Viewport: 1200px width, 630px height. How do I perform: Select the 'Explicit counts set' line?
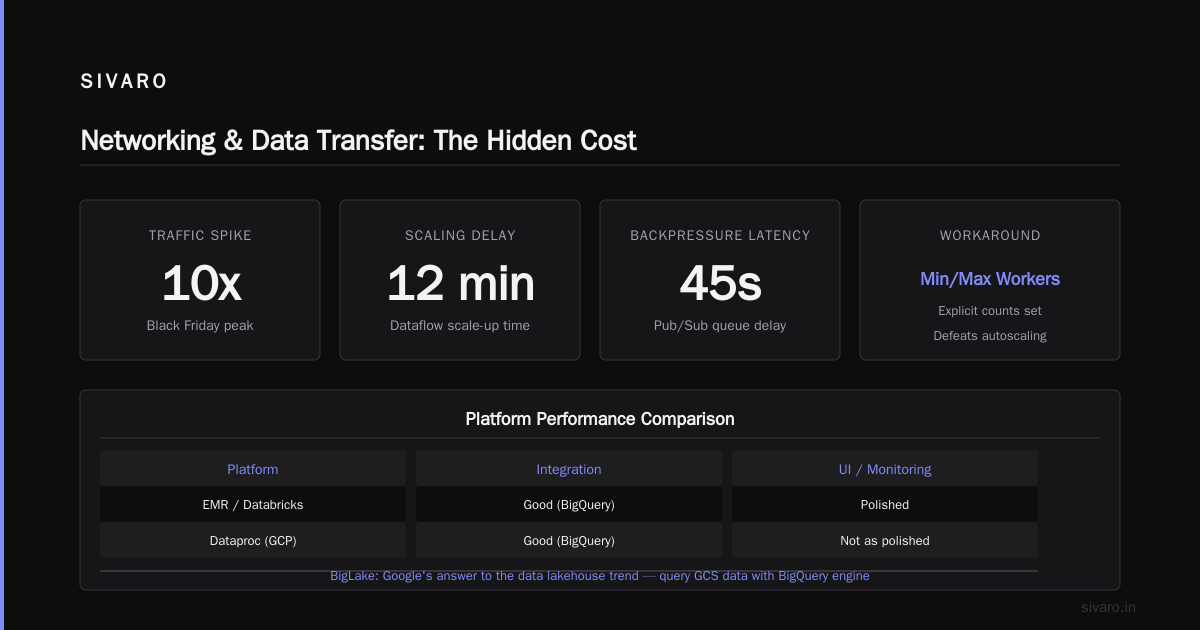point(990,311)
